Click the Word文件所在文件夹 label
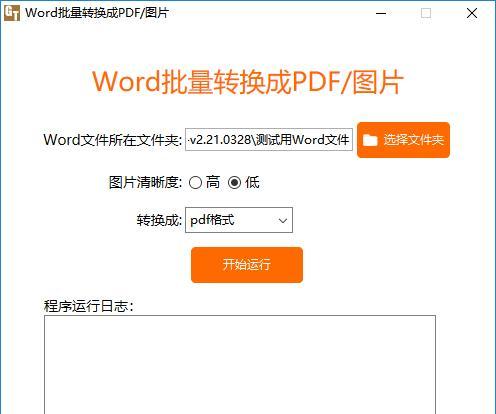This screenshot has height=414, width=496. (113, 140)
